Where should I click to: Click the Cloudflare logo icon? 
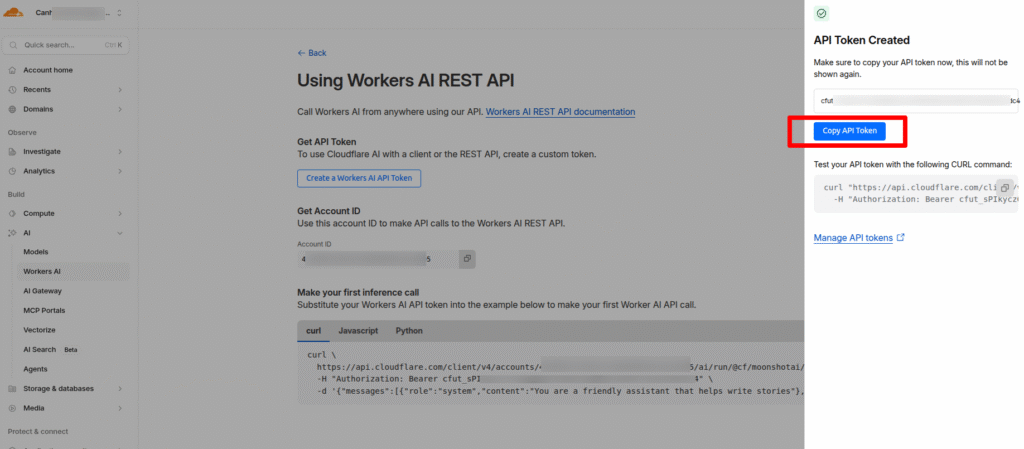coord(13,12)
